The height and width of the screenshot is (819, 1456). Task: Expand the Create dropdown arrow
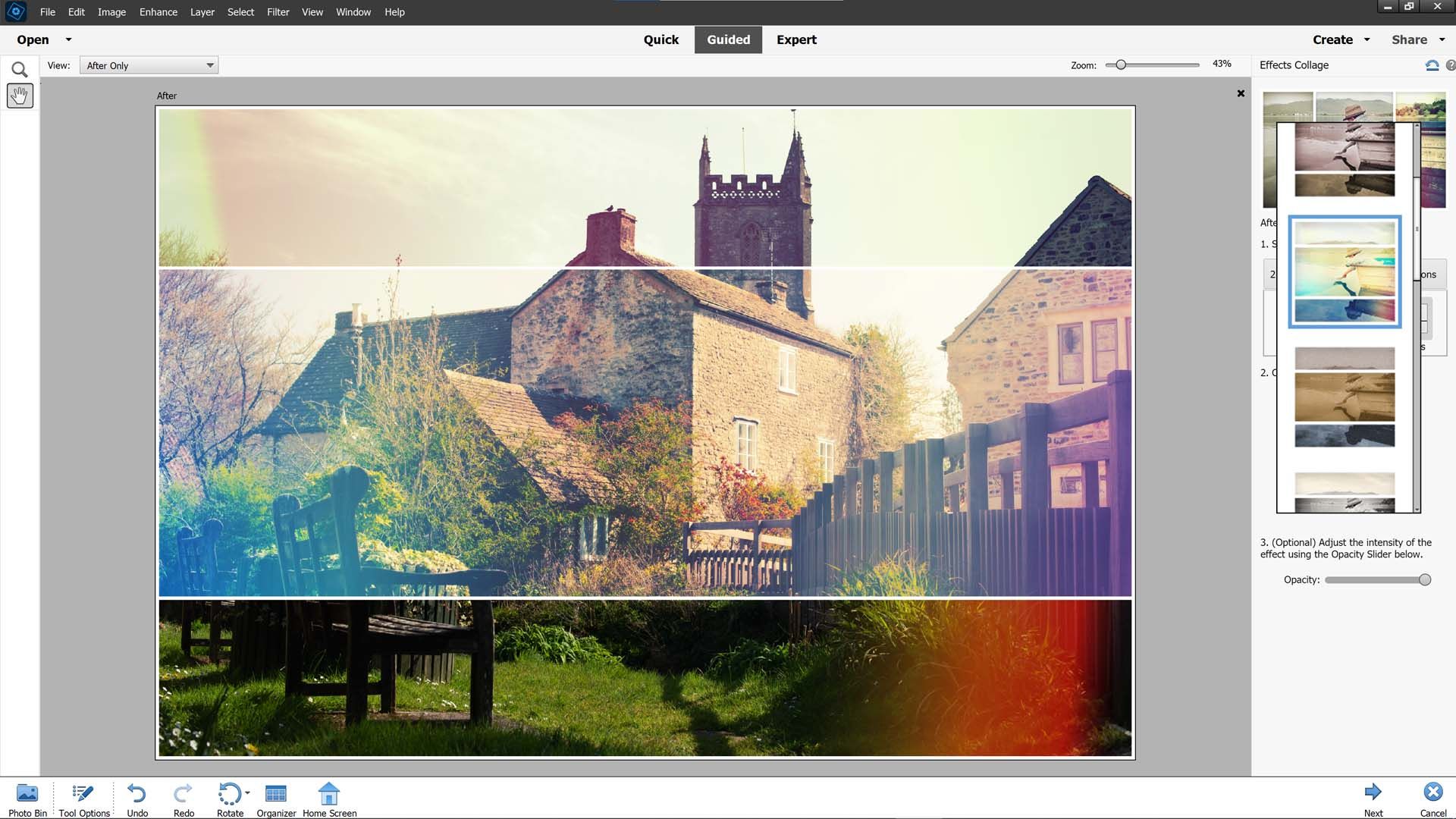1367,39
